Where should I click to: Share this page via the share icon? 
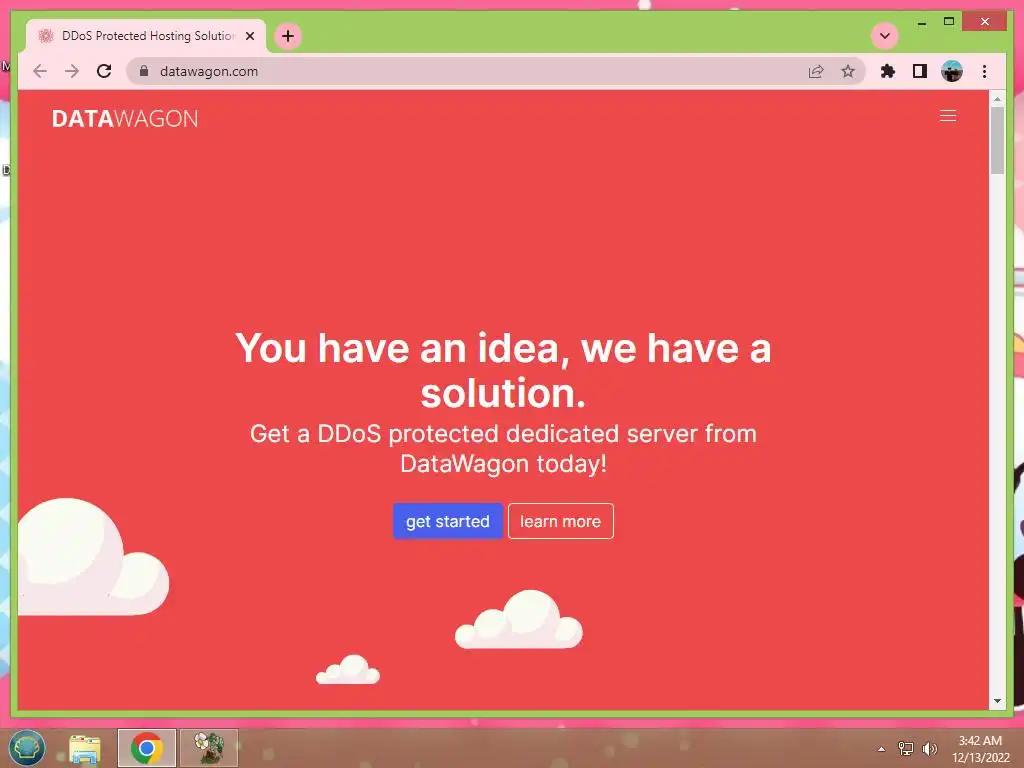pos(816,71)
